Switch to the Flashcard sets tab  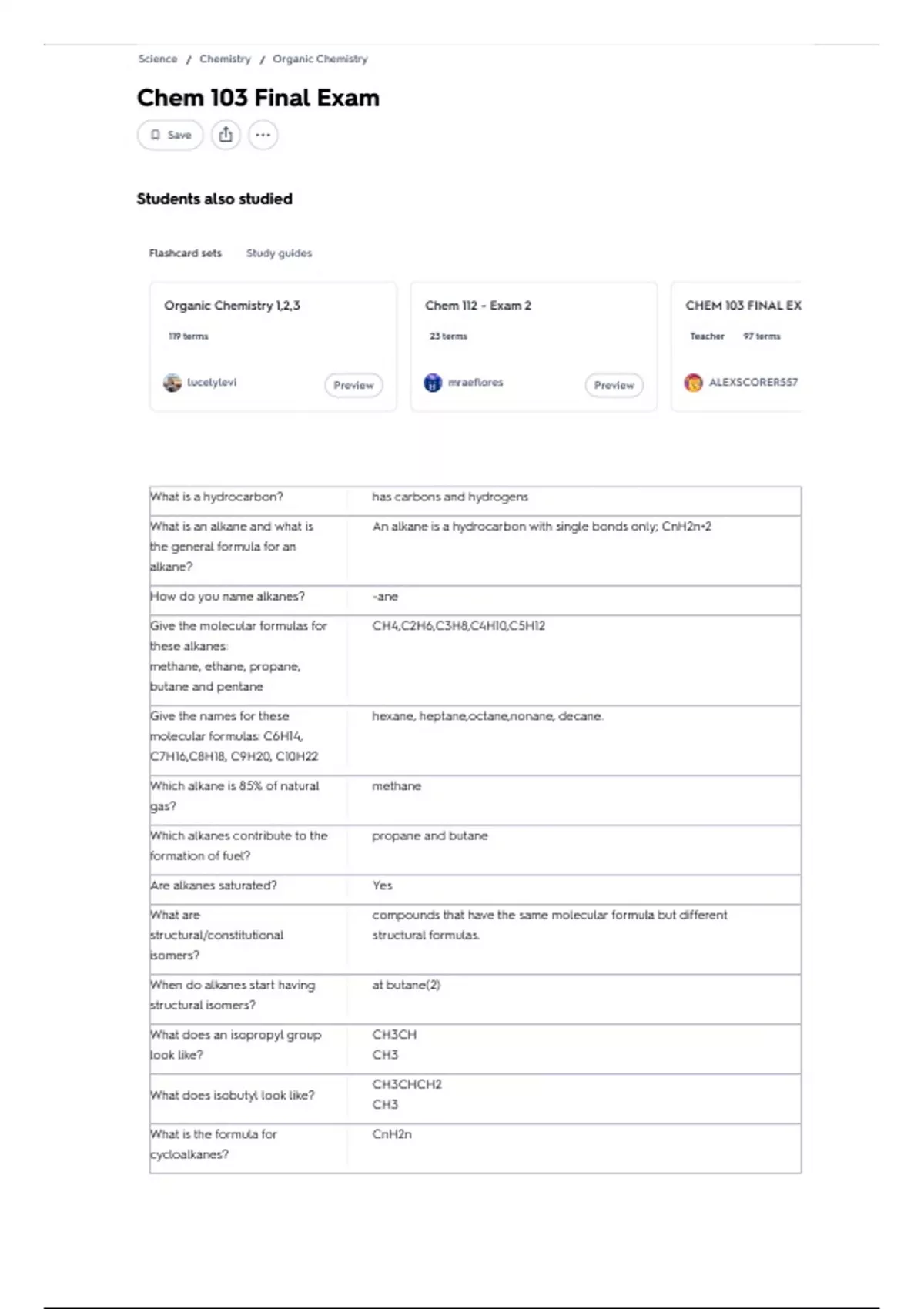click(x=185, y=253)
